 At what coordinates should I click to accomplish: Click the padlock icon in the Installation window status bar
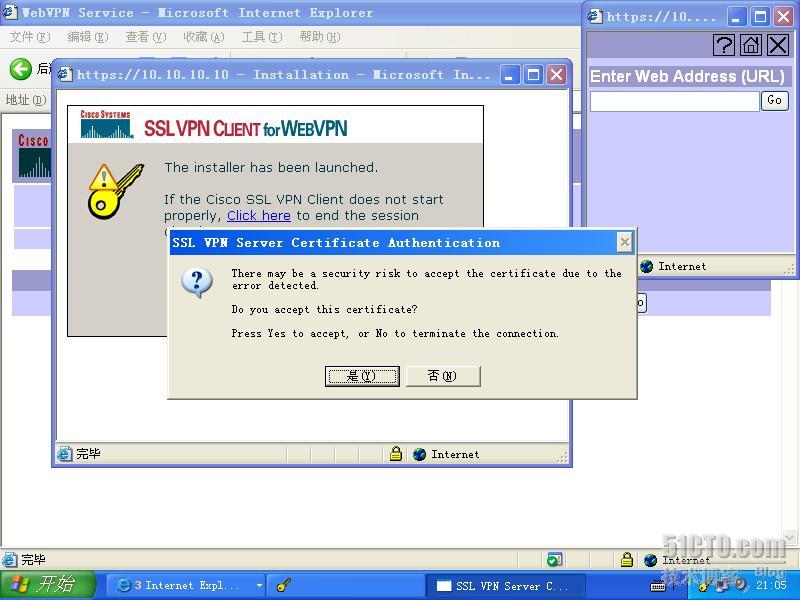395,454
